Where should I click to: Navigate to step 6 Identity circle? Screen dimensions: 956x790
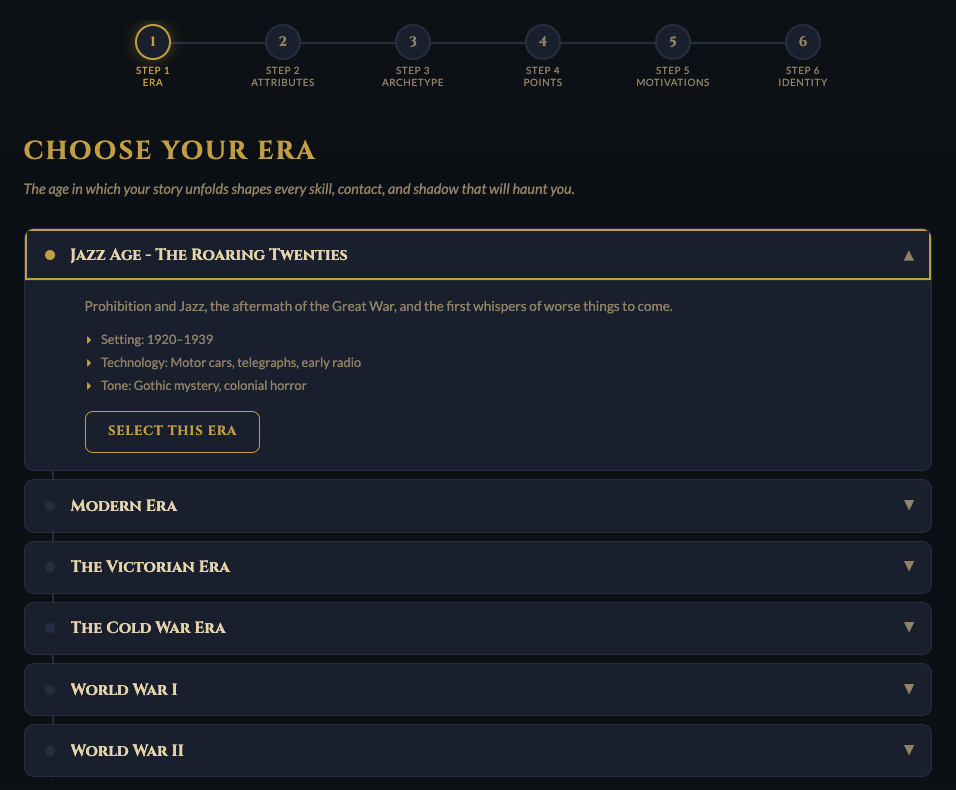tap(803, 42)
